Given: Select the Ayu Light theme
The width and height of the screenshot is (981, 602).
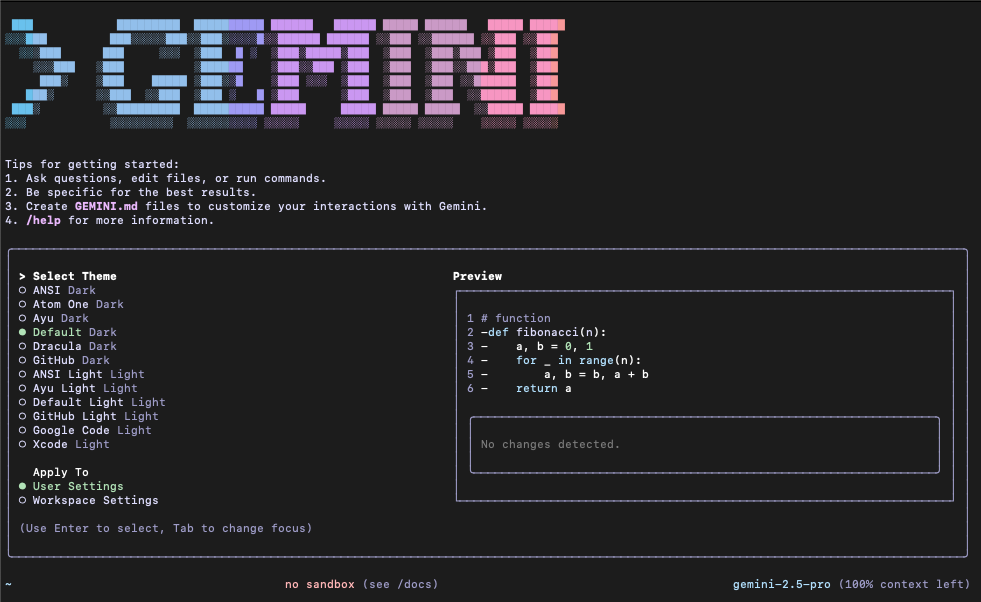Looking at the screenshot, I should click(78, 388).
